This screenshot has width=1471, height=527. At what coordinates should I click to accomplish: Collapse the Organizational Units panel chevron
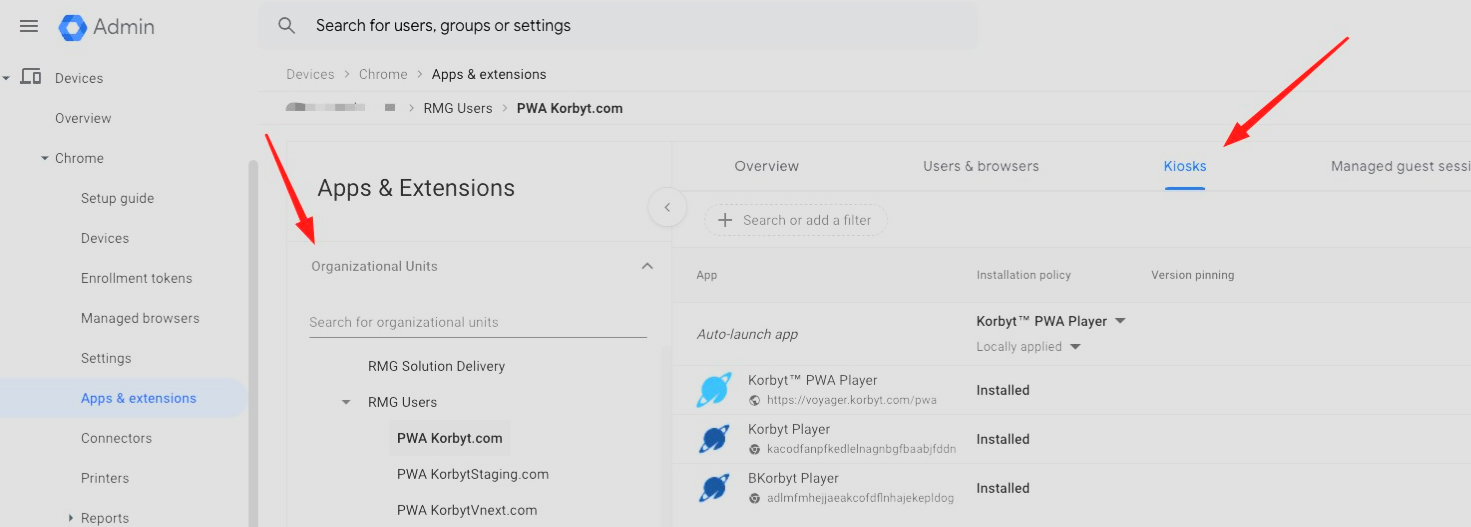point(647,266)
